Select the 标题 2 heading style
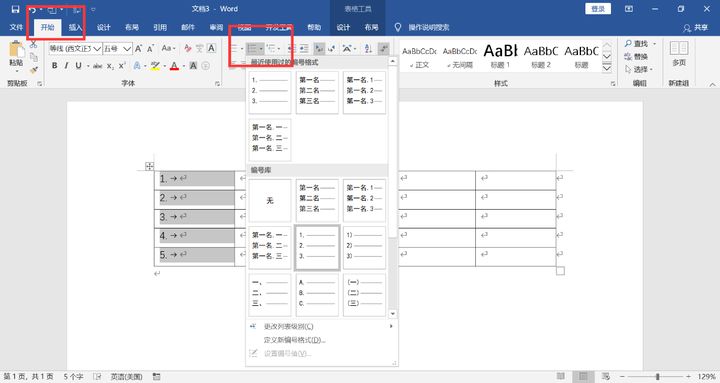Viewport: 720px width, 383px height. pos(540,56)
